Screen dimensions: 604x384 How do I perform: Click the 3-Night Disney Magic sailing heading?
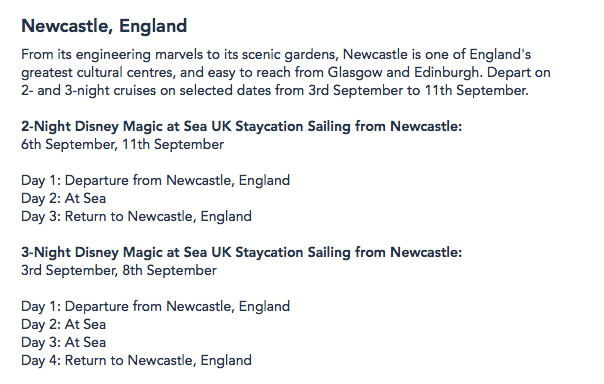tap(242, 252)
